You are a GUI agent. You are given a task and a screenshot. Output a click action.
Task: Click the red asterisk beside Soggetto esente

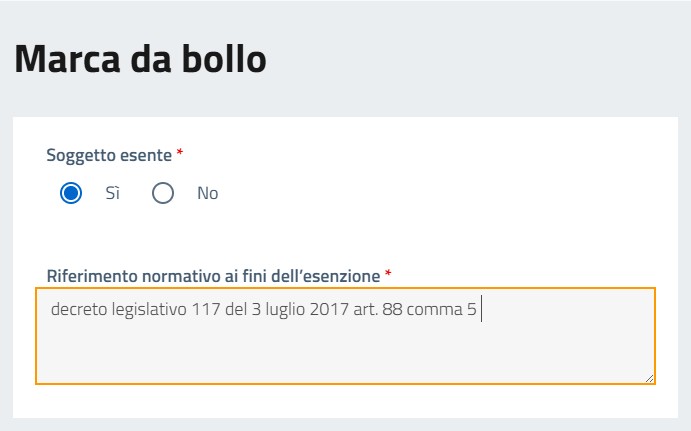[180, 154]
